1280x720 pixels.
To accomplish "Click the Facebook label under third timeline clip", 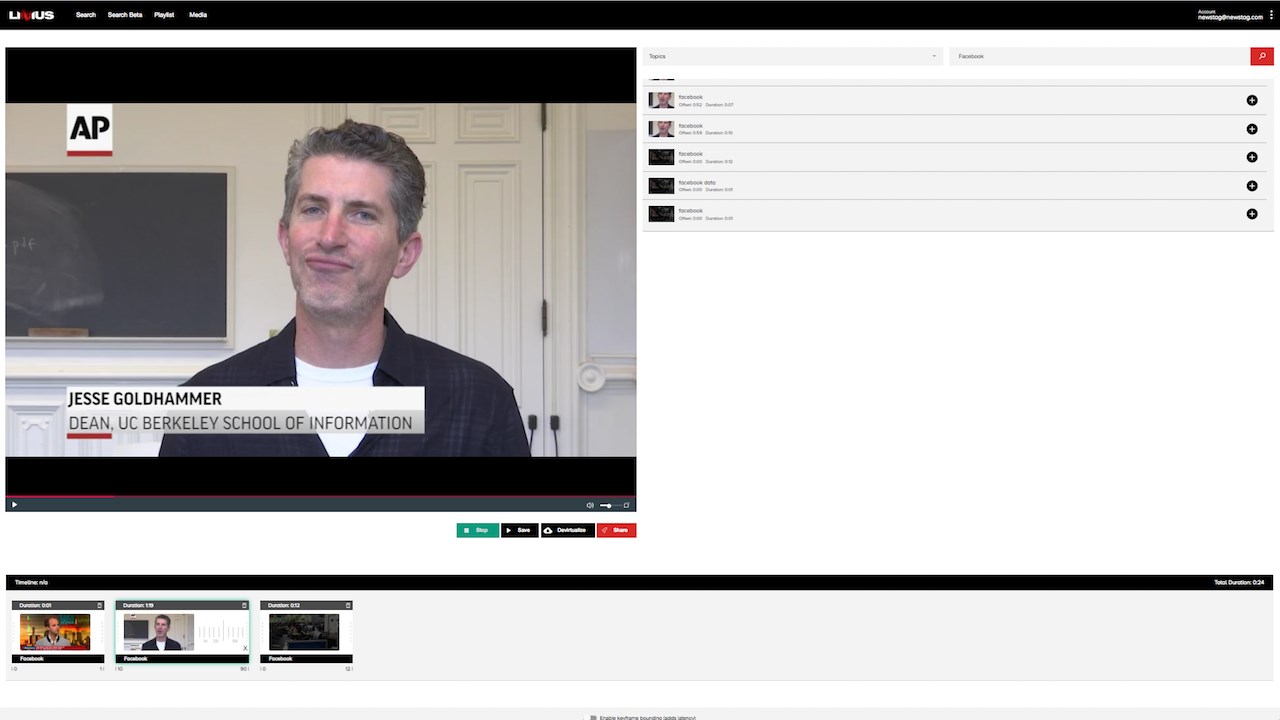I will click(x=281, y=659).
